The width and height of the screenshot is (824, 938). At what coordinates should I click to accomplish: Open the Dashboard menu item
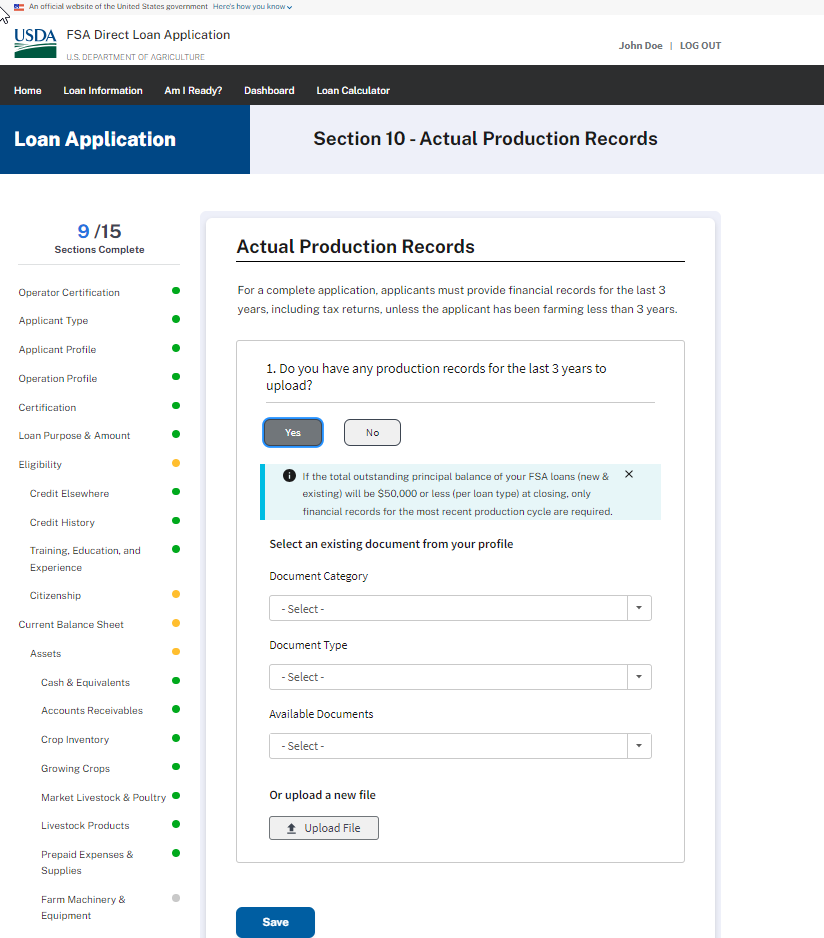click(269, 90)
